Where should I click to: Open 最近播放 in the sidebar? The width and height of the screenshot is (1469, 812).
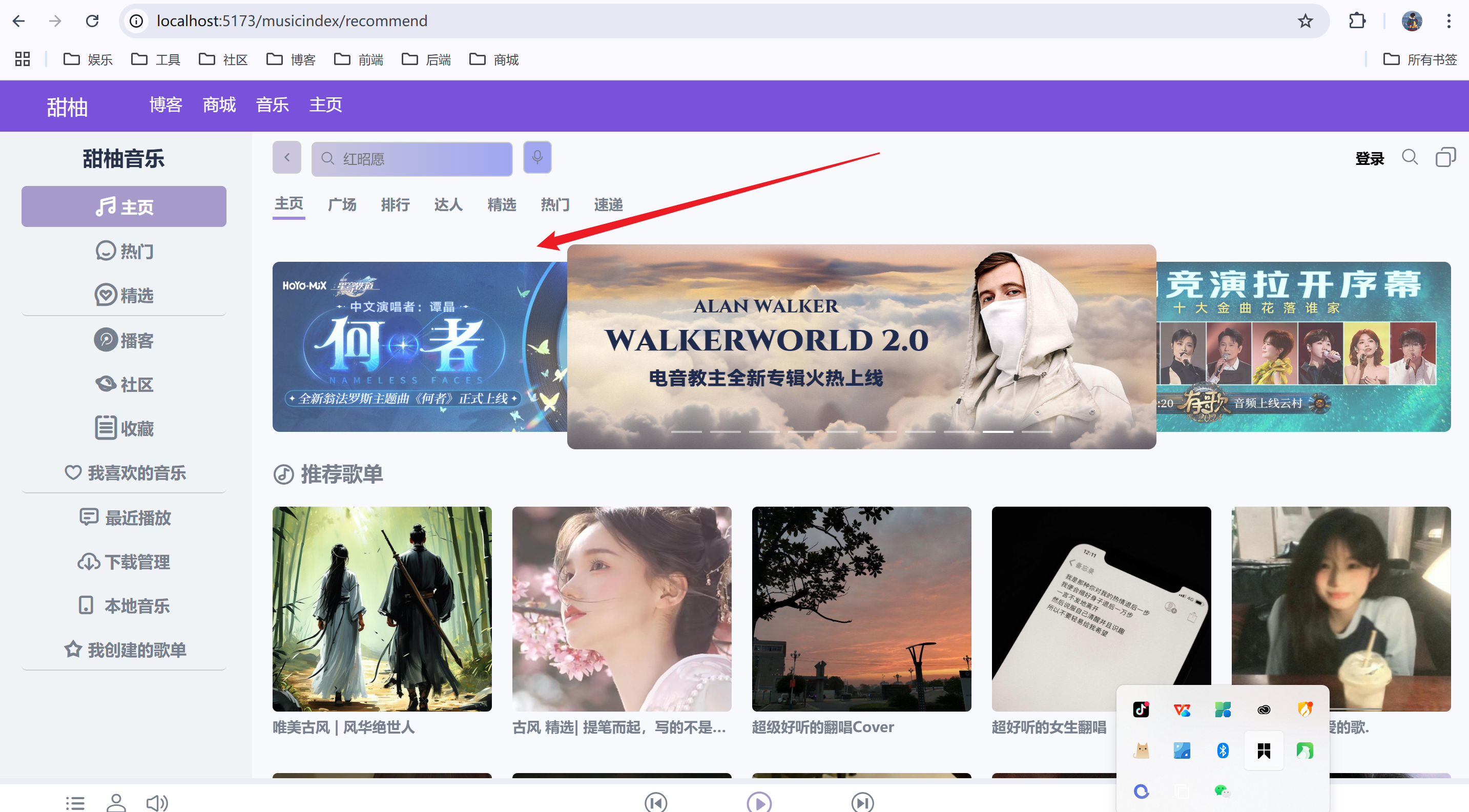(125, 517)
